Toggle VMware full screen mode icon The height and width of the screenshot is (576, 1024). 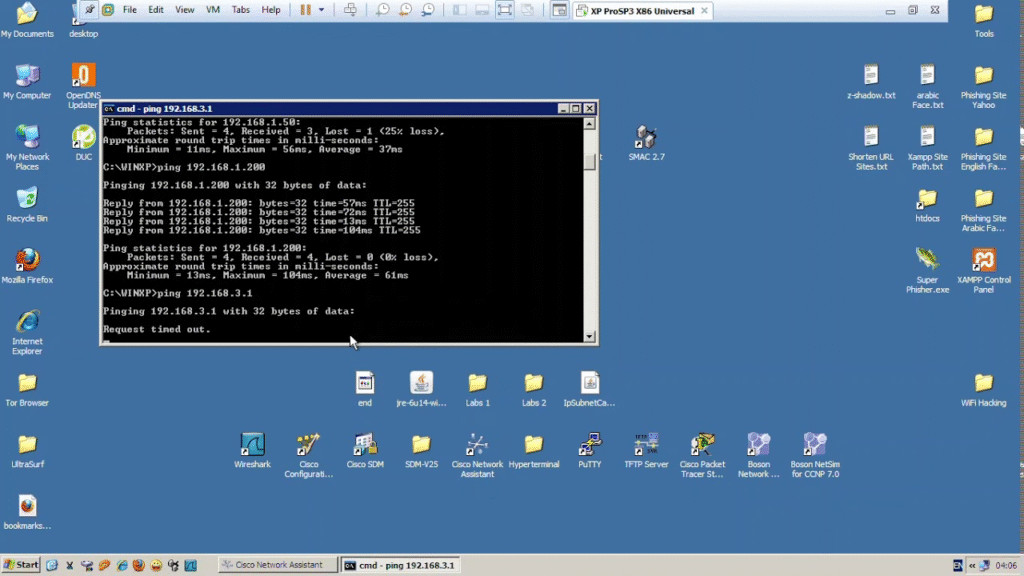(x=505, y=10)
